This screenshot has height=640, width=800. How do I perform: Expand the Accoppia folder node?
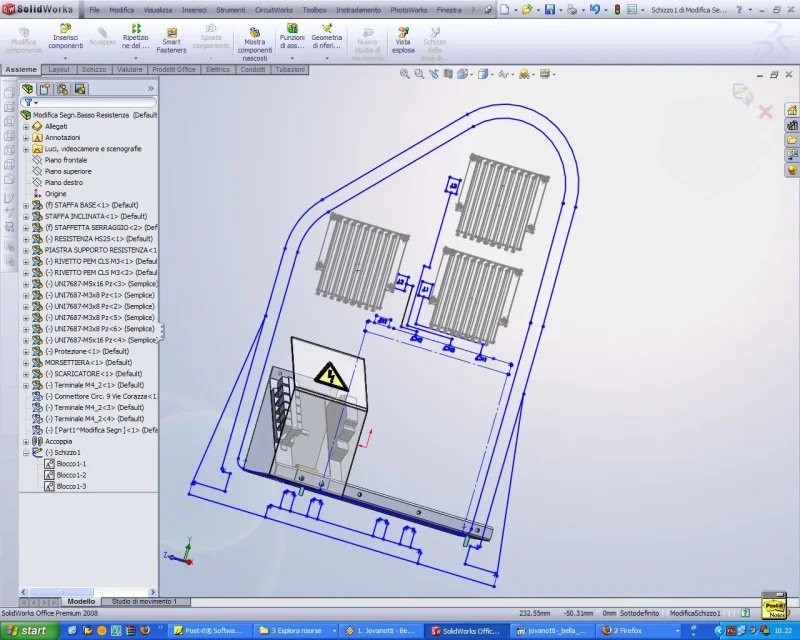tap(26, 441)
